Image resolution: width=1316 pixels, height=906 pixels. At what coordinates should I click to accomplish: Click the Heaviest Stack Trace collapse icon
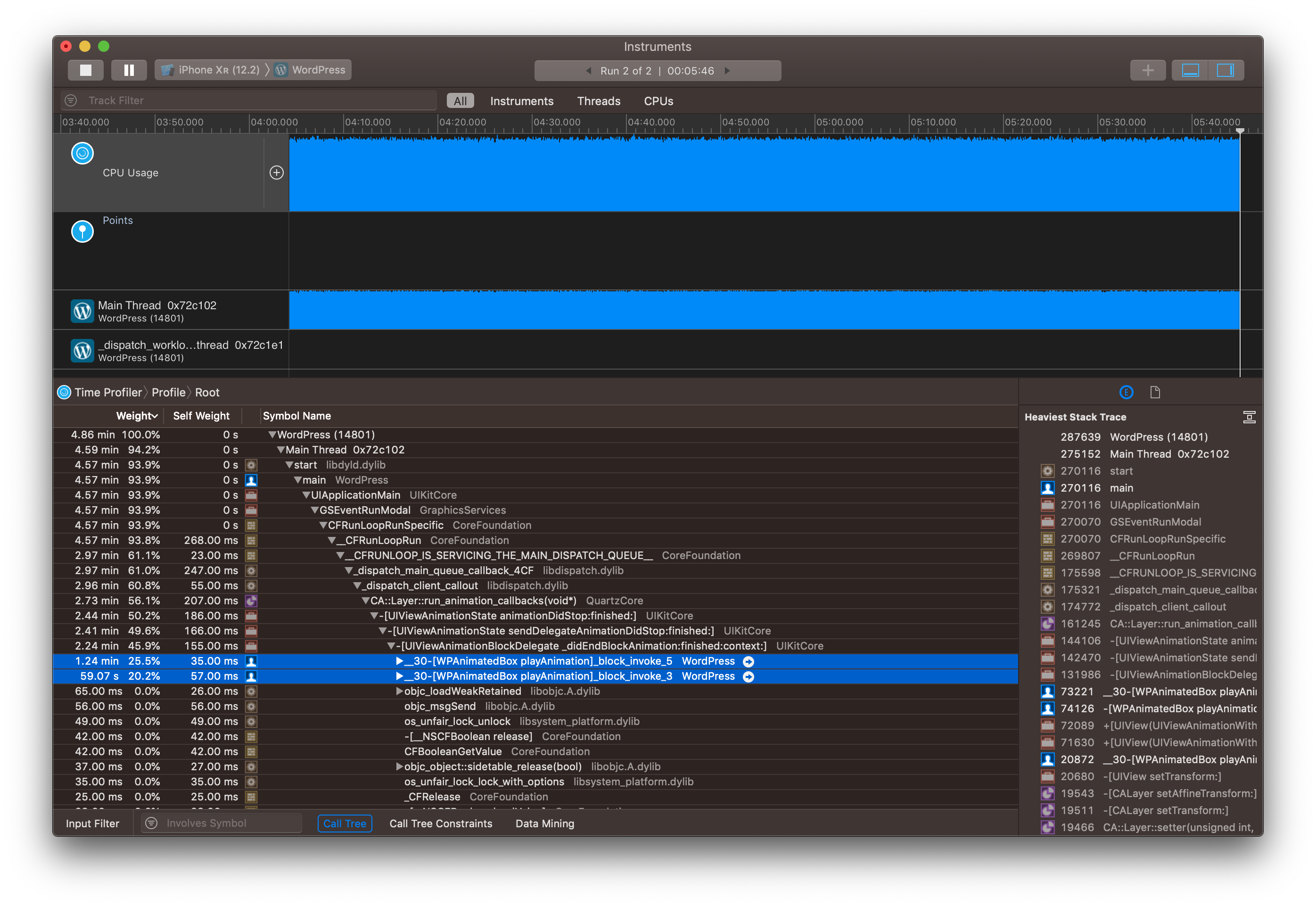point(1249,417)
